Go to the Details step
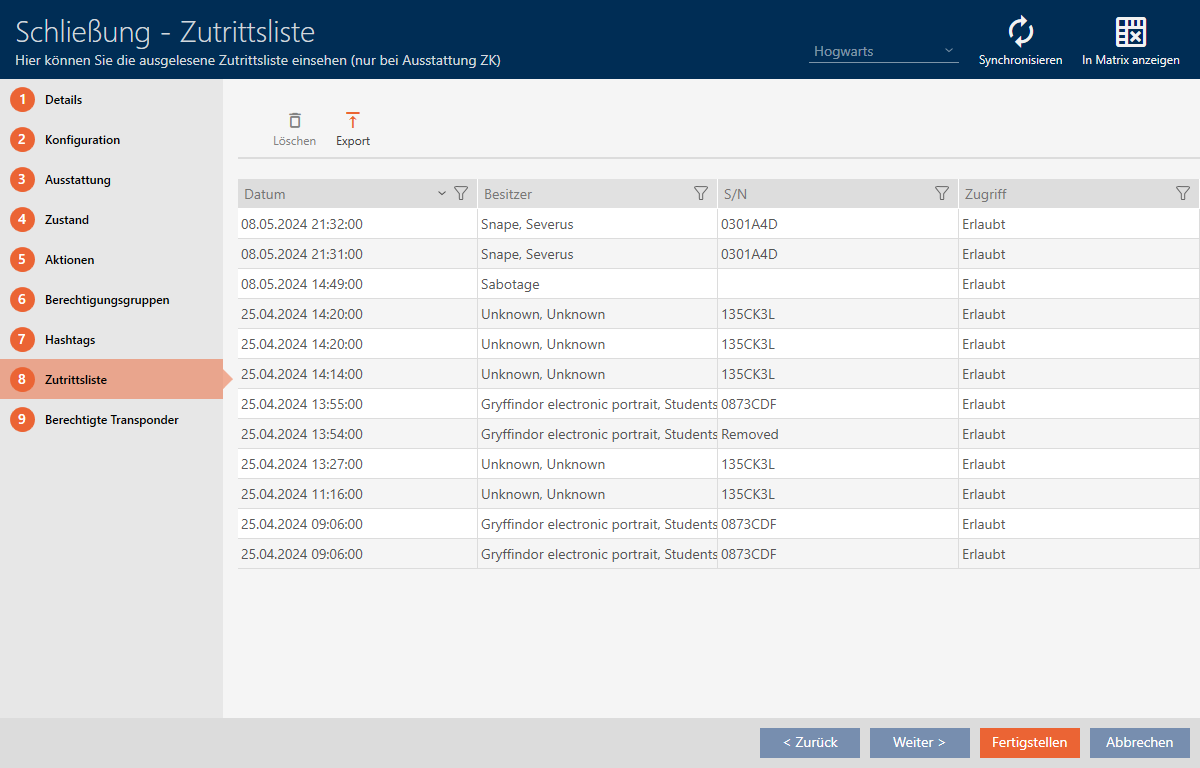This screenshot has width=1200, height=768. click(64, 100)
